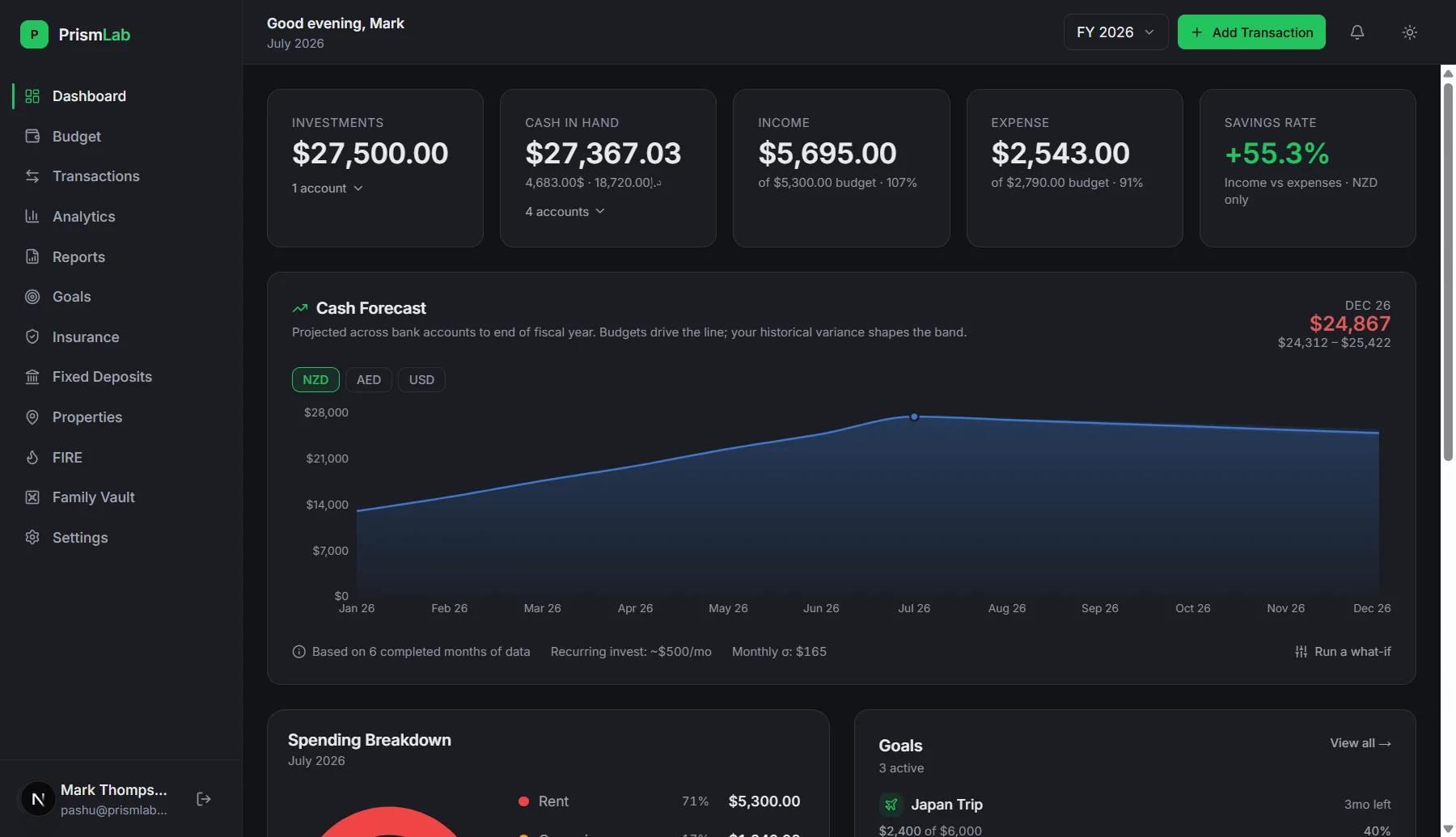Click the info icon near completed months
Viewport: 1456px width, 837px height.
[298, 652]
